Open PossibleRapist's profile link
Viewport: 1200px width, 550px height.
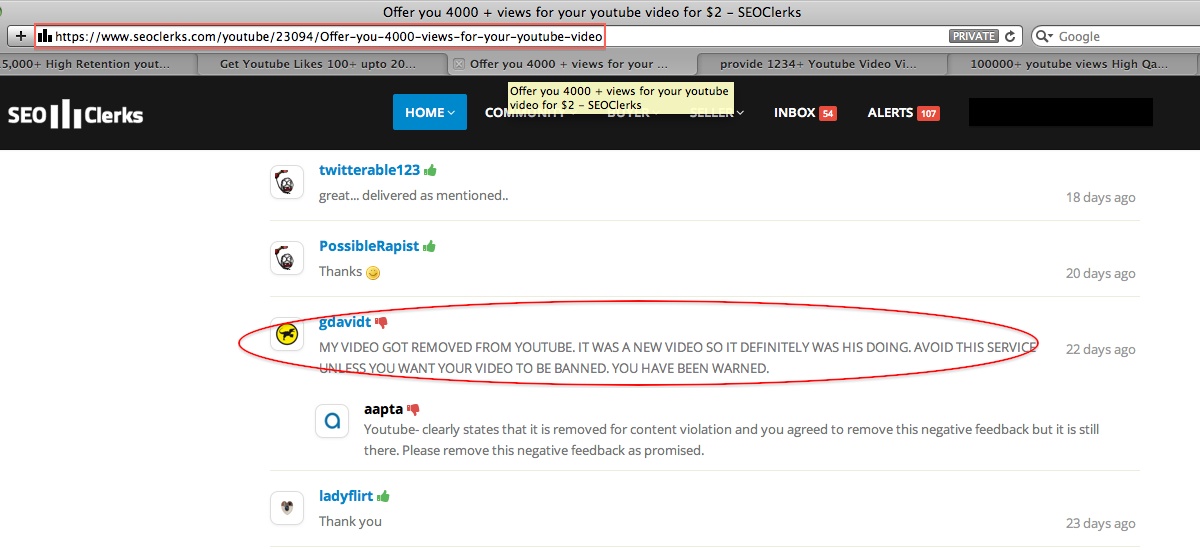click(x=369, y=246)
